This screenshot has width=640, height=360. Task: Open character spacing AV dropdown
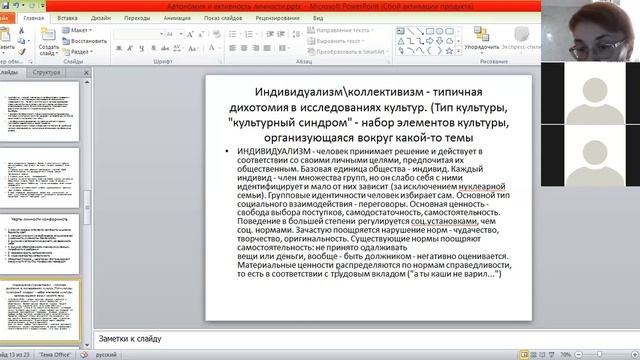coord(178,48)
